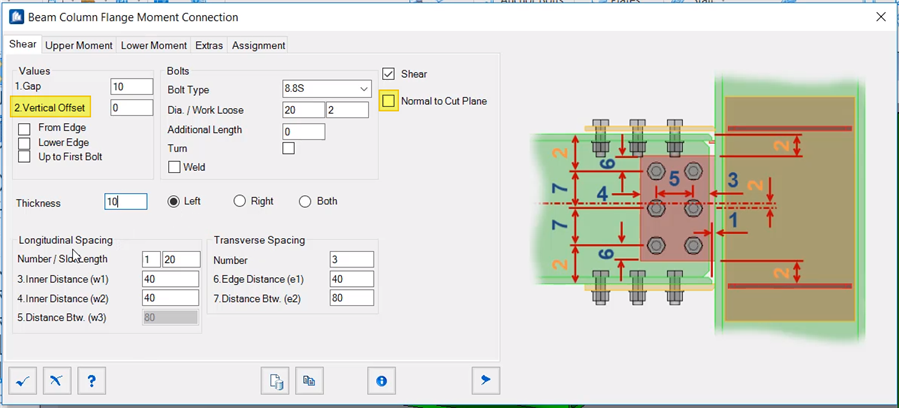Click the copy settings icon button
This screenshot has width=899, height=408.
point(309,381)
